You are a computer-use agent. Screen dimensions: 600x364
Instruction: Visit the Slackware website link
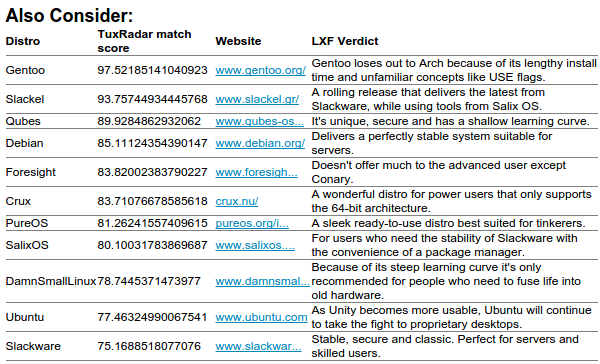(258, 346)
